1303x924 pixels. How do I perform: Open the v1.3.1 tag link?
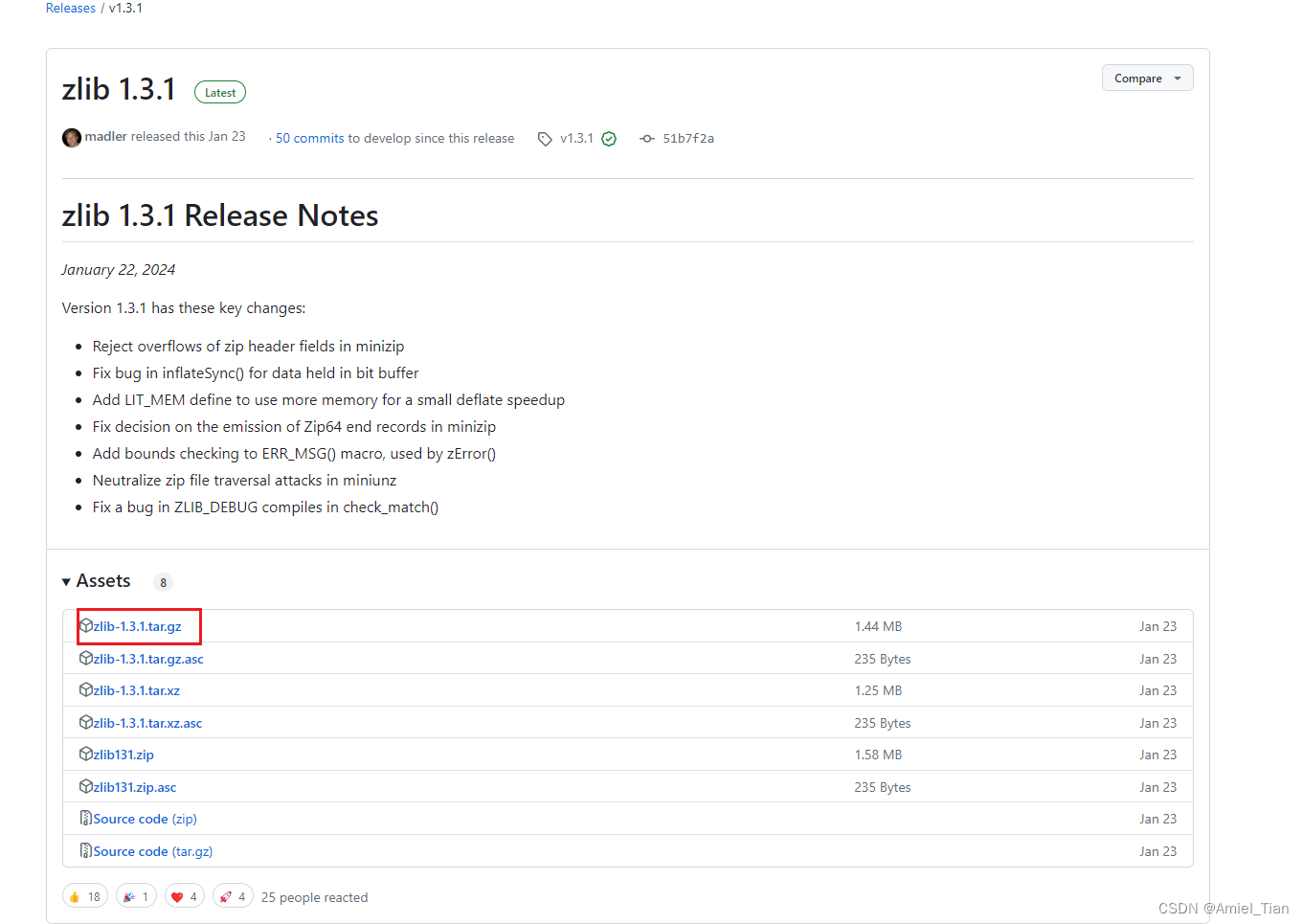pos(576,138)
